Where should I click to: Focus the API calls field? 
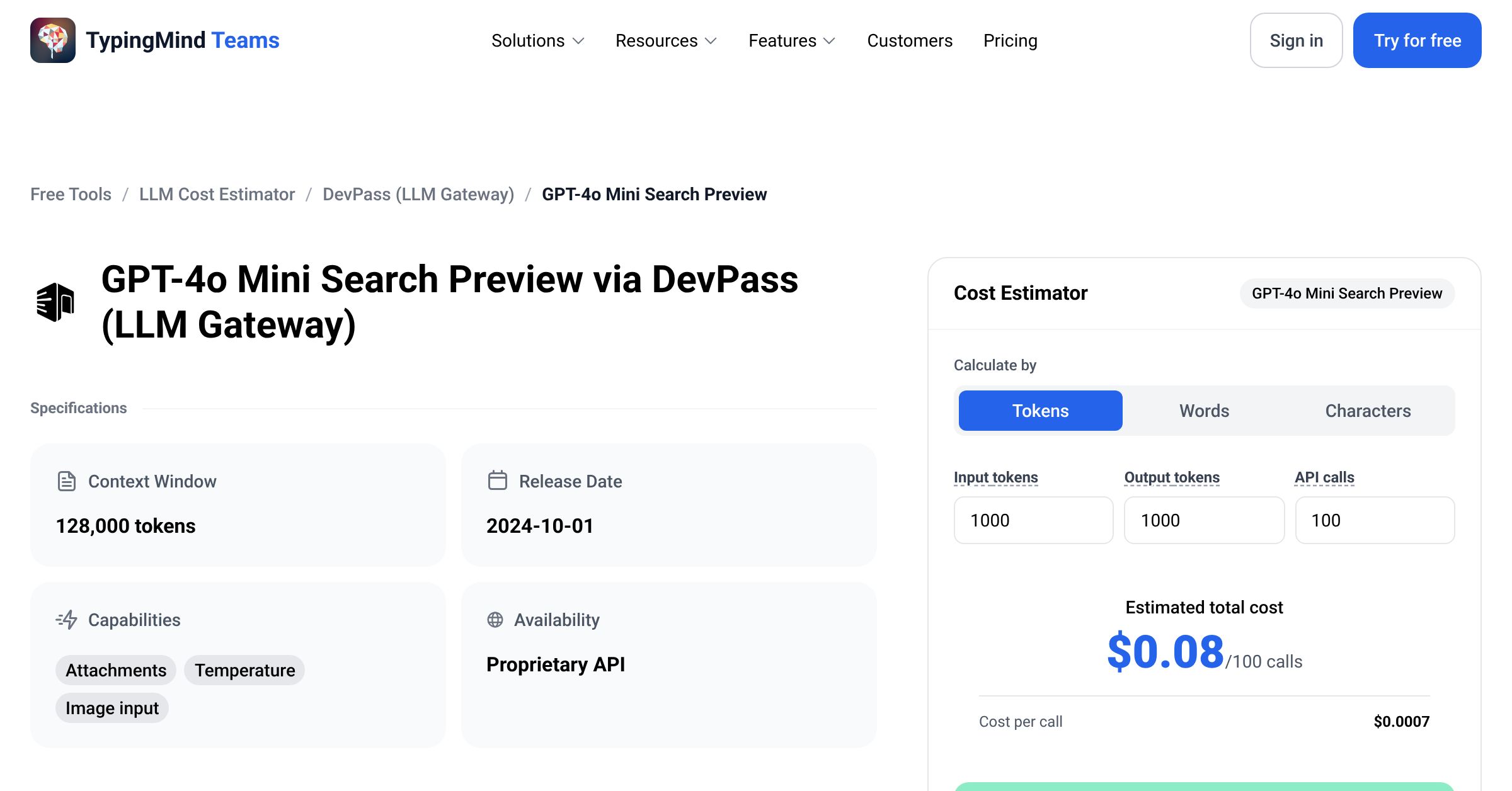[x=1375, y=520]
